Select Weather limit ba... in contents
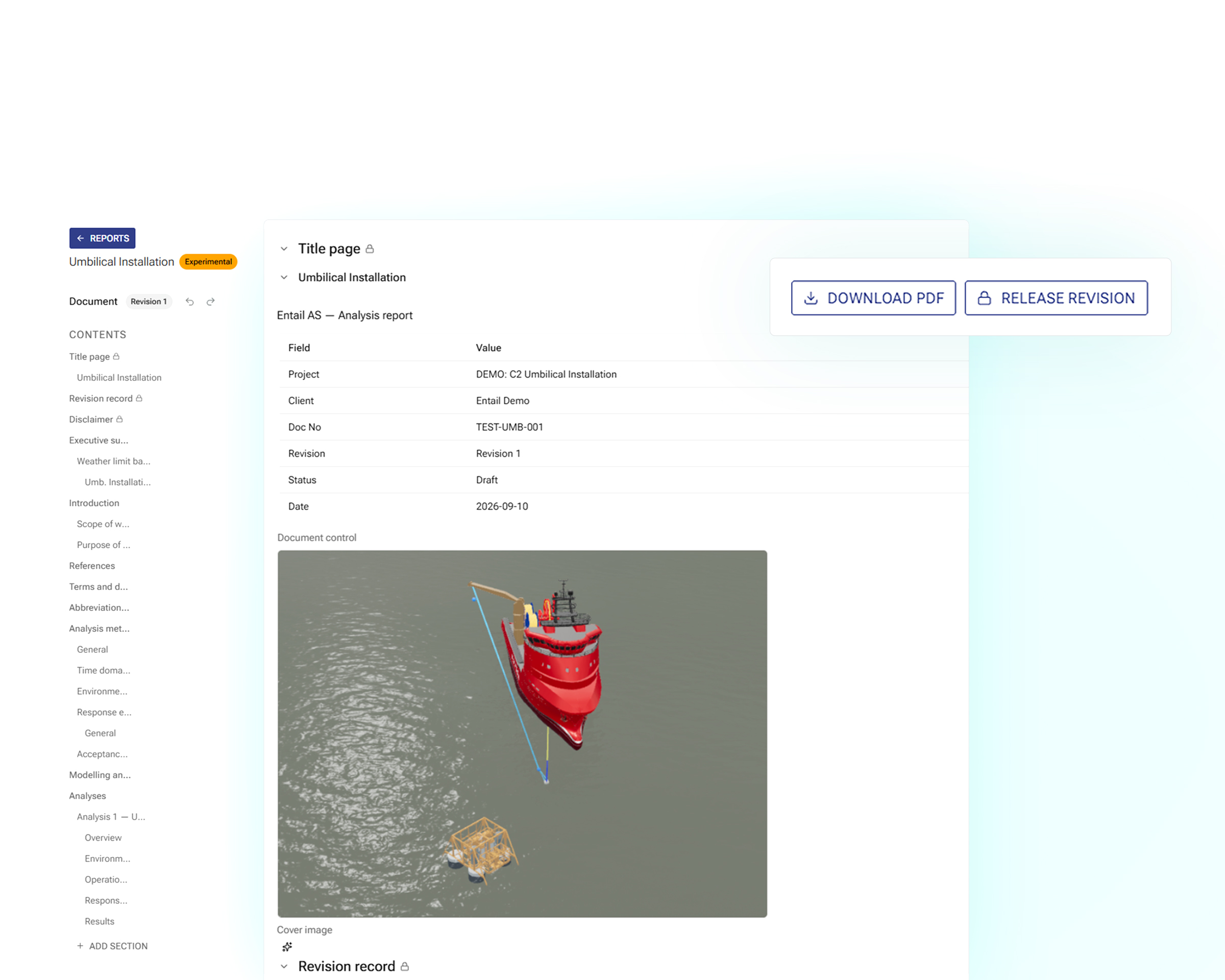 tap(114, 461)
